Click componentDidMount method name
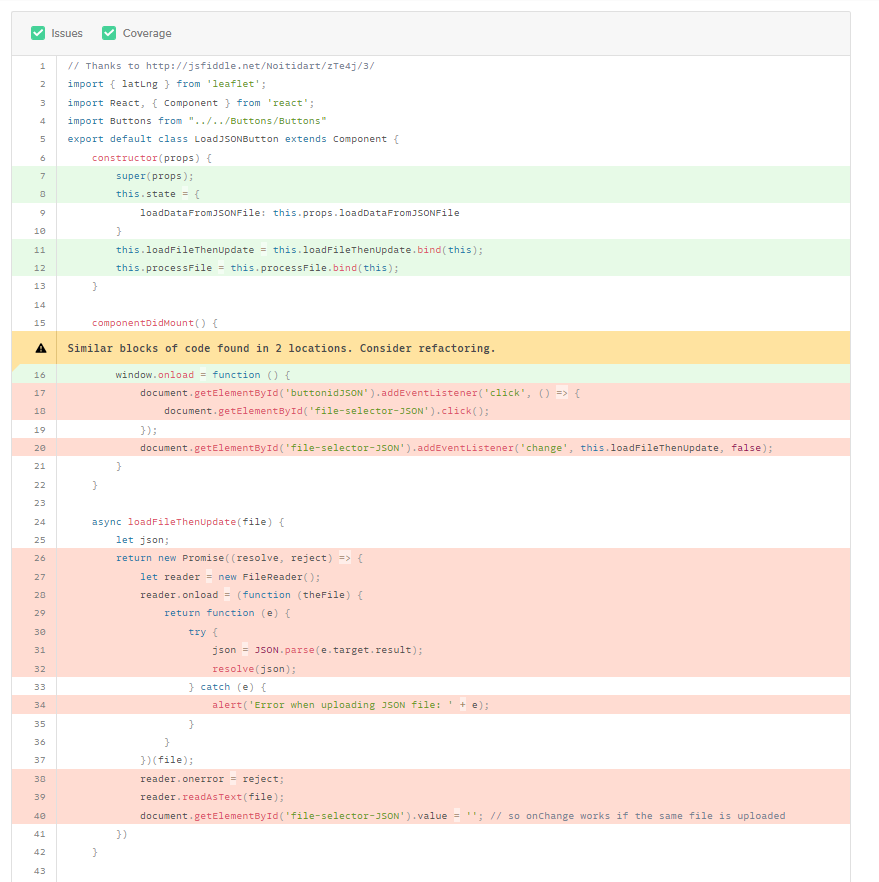879x882 pixels. tap(143, 323)
